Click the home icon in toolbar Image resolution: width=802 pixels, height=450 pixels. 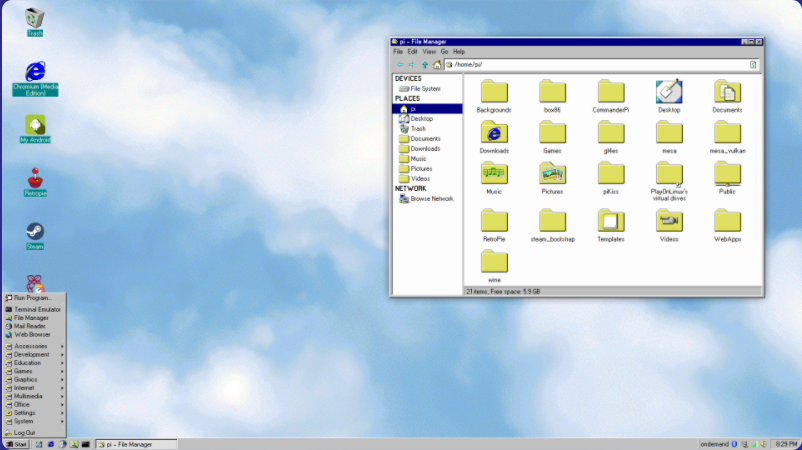[436, 64]
